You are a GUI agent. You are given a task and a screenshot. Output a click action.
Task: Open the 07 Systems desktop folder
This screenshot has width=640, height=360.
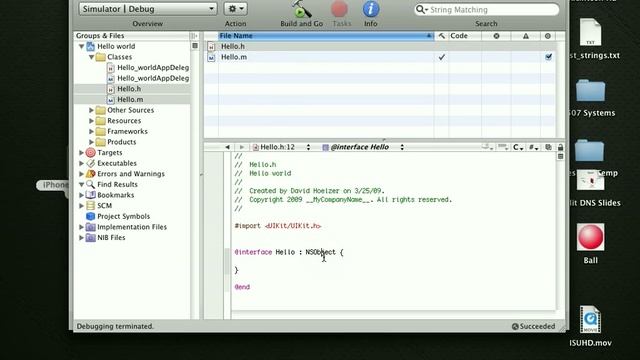point(590,91)
